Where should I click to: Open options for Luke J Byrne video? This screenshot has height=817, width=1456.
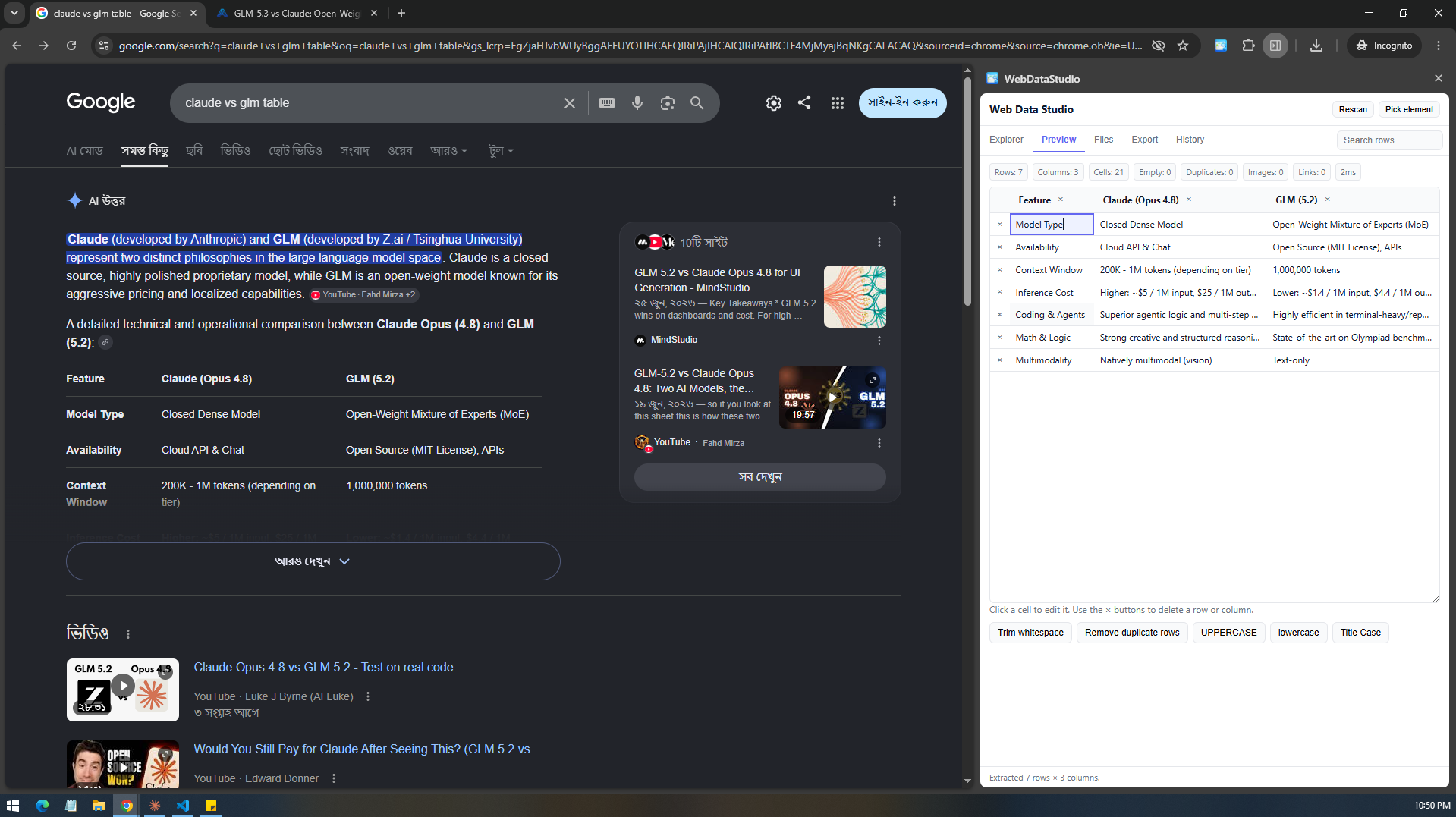pyautogui.click(x=368, y=696)
